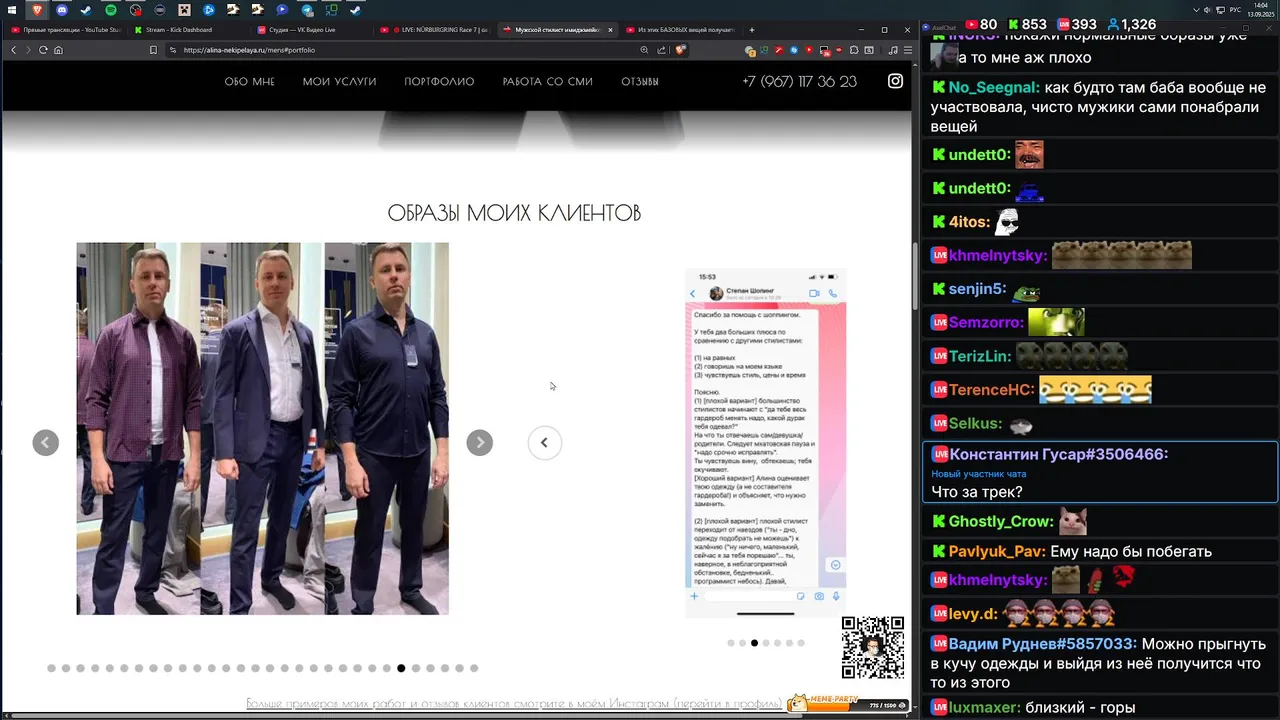Open РАБОТА СО СМИ menu item
This screenshot has width=1280, height=720.
tap(548, 82)
